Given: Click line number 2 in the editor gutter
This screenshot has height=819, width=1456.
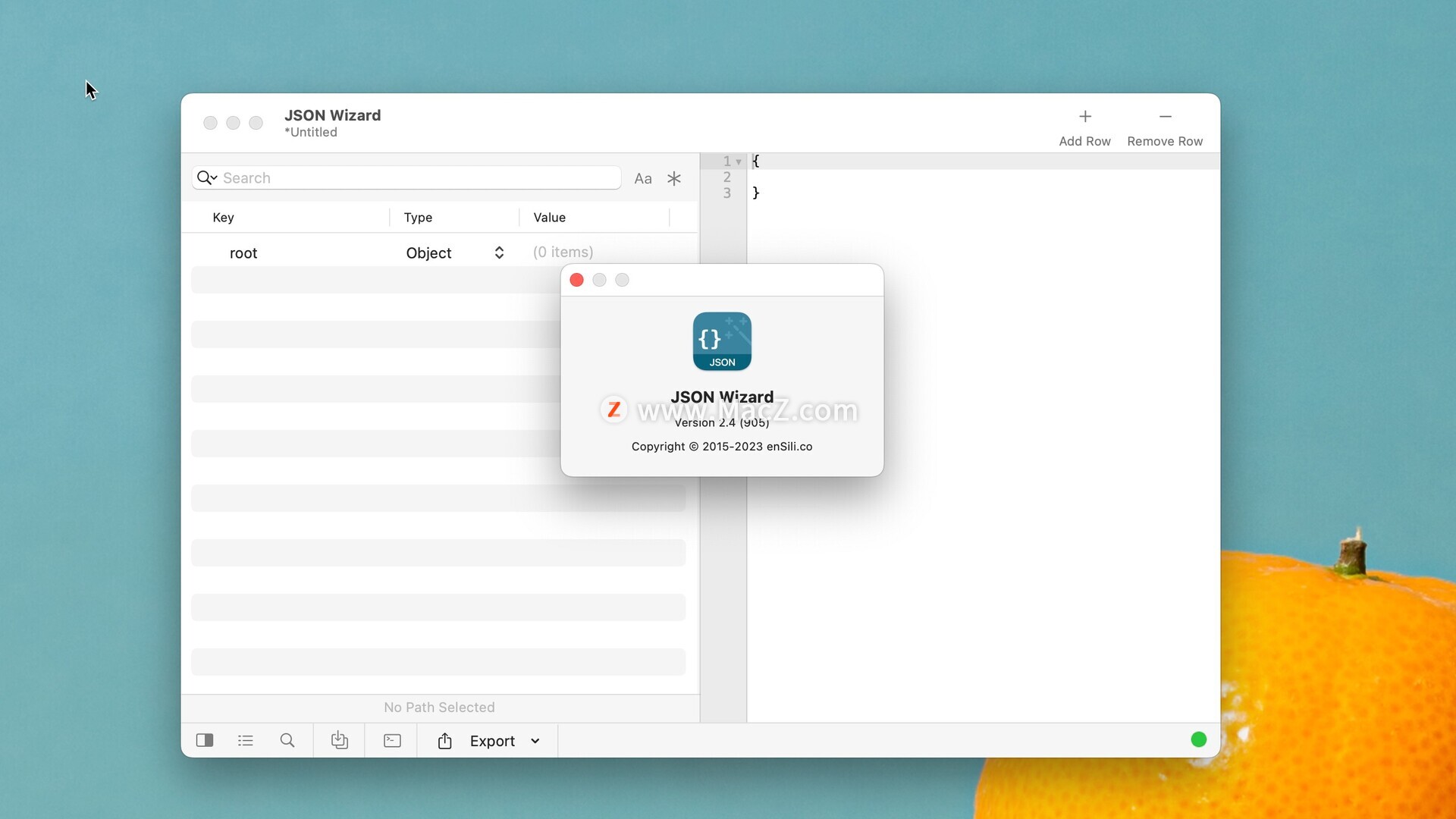Looking at the screenshot, I should [726, 177].
